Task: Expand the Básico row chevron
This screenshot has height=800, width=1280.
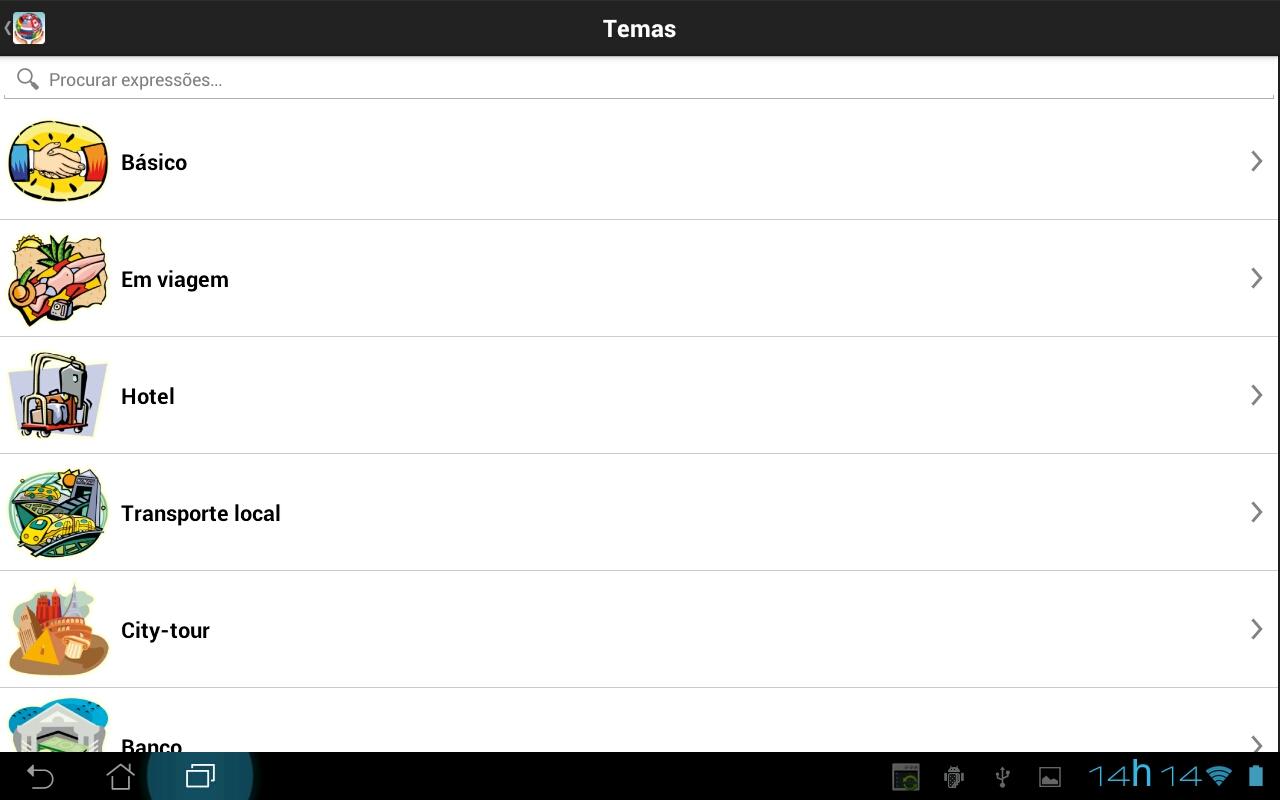Action: coord(1257,161)
